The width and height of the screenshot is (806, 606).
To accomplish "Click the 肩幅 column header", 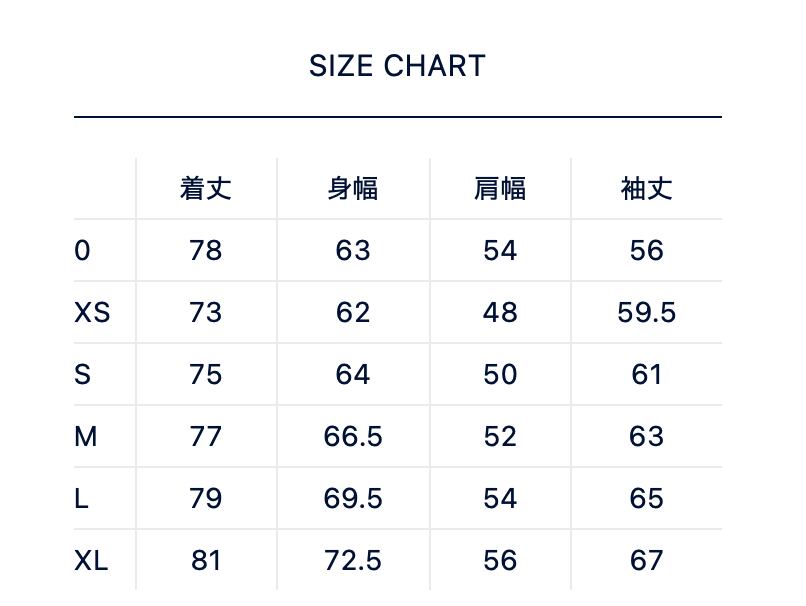I will (x=500, y=189).
